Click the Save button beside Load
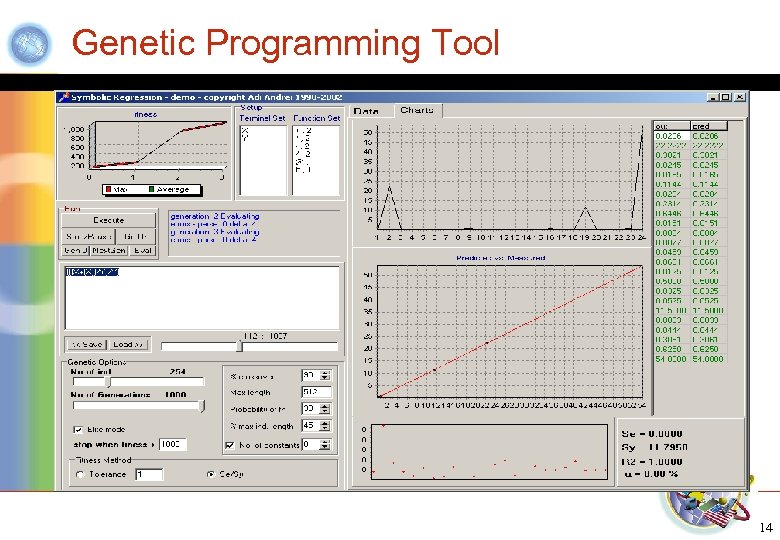This screenshot has height=540, width=780. [x=87, y=344]
